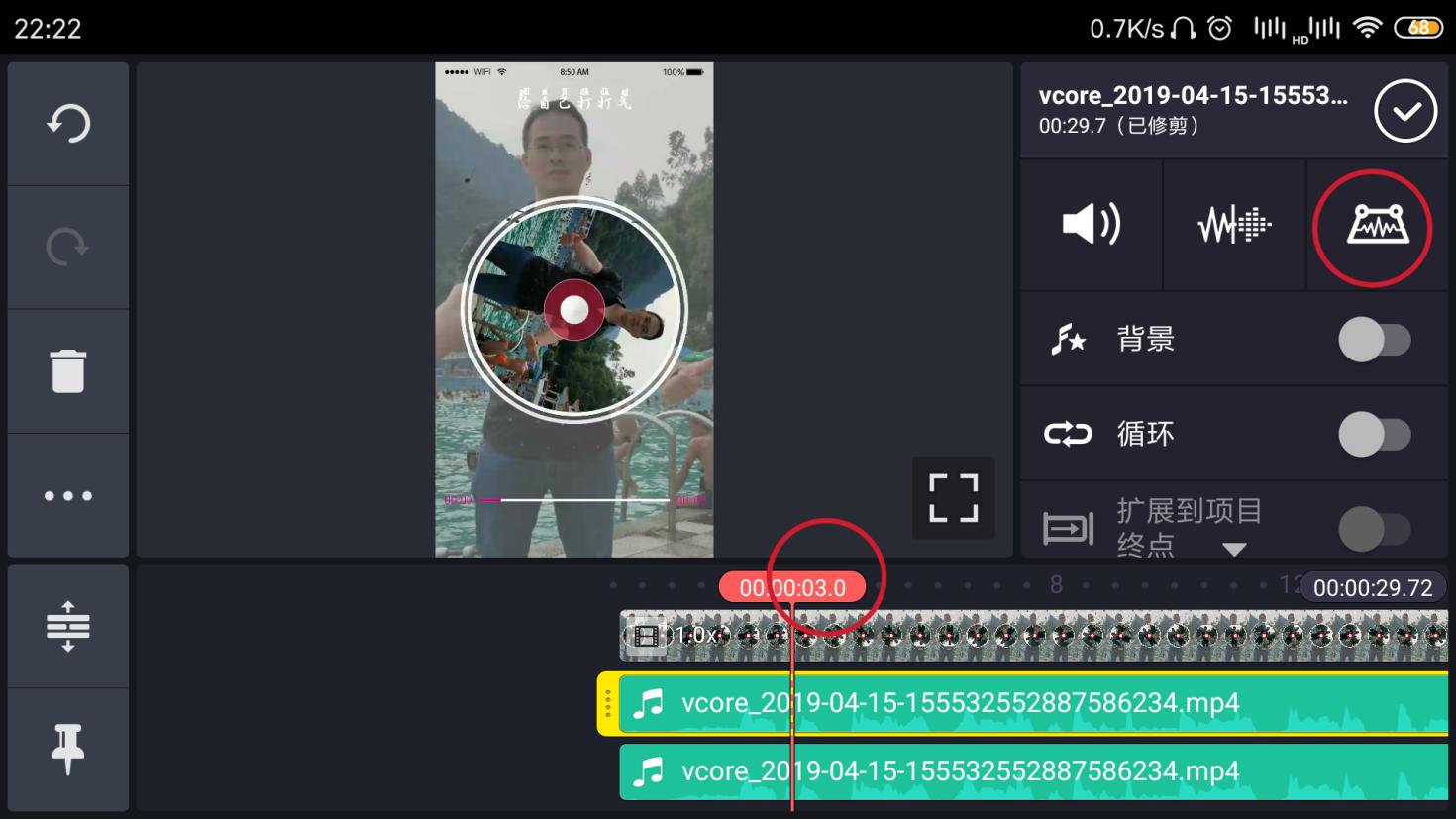The height and width of the screenshot is (819, 1456).
Task: Delete the selected clip with trash icon
Action: click(66, 370)
